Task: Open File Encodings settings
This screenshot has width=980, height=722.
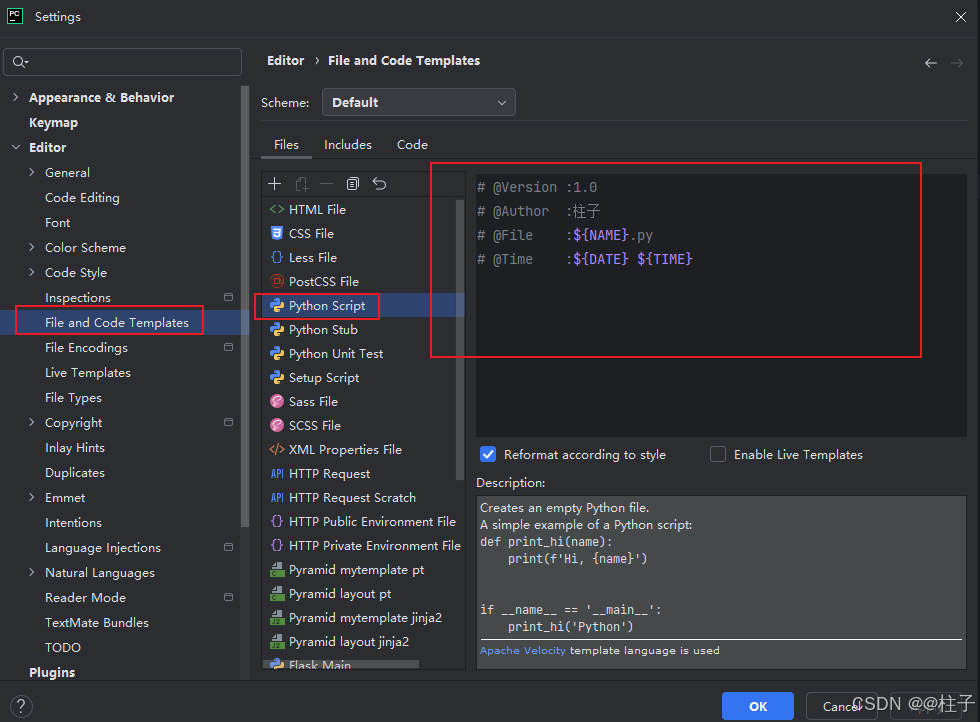Action: [x=86, y=348]
